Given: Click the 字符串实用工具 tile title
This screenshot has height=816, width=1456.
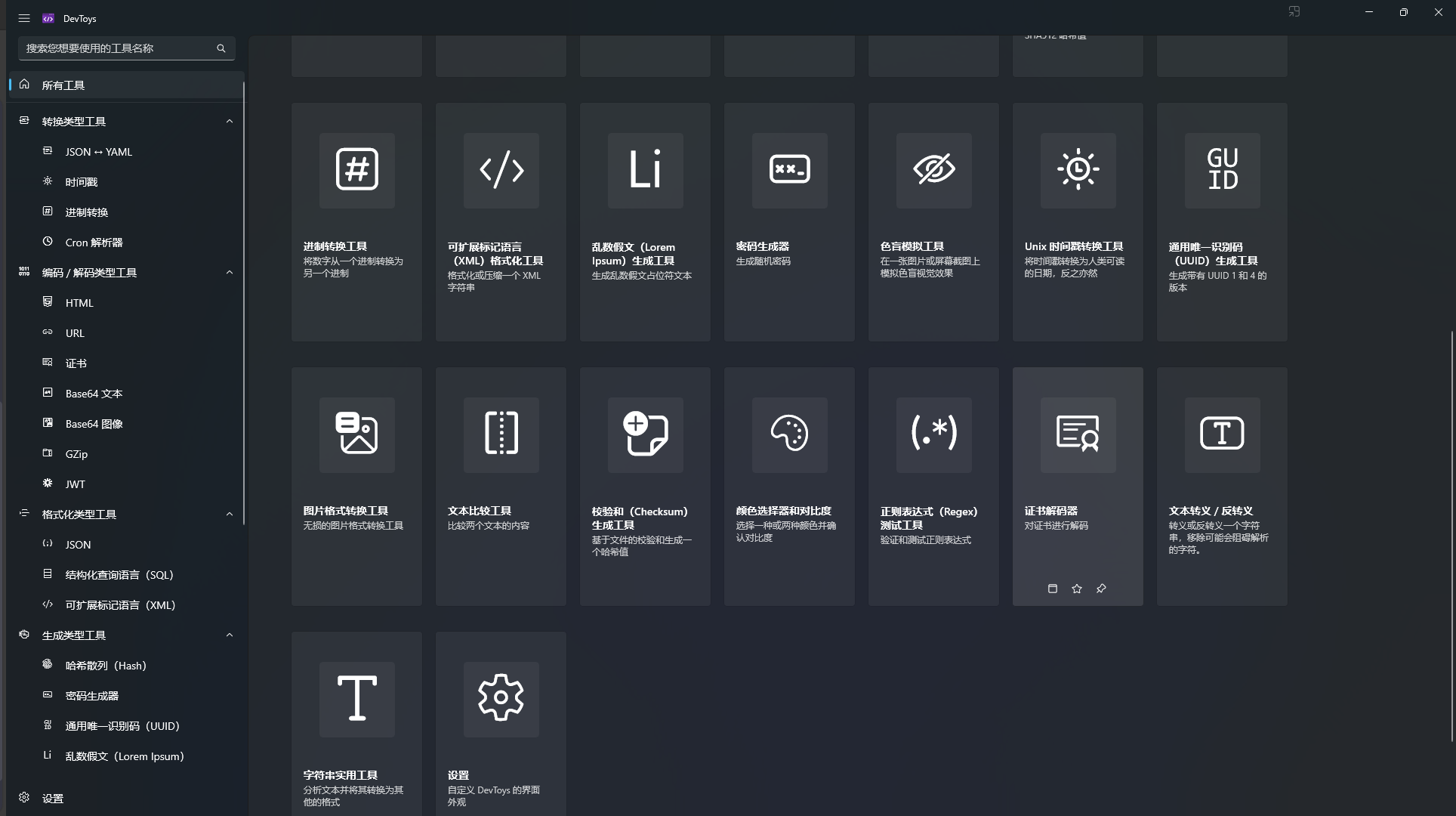Looking at the screenshot, I should coord(341,775).
